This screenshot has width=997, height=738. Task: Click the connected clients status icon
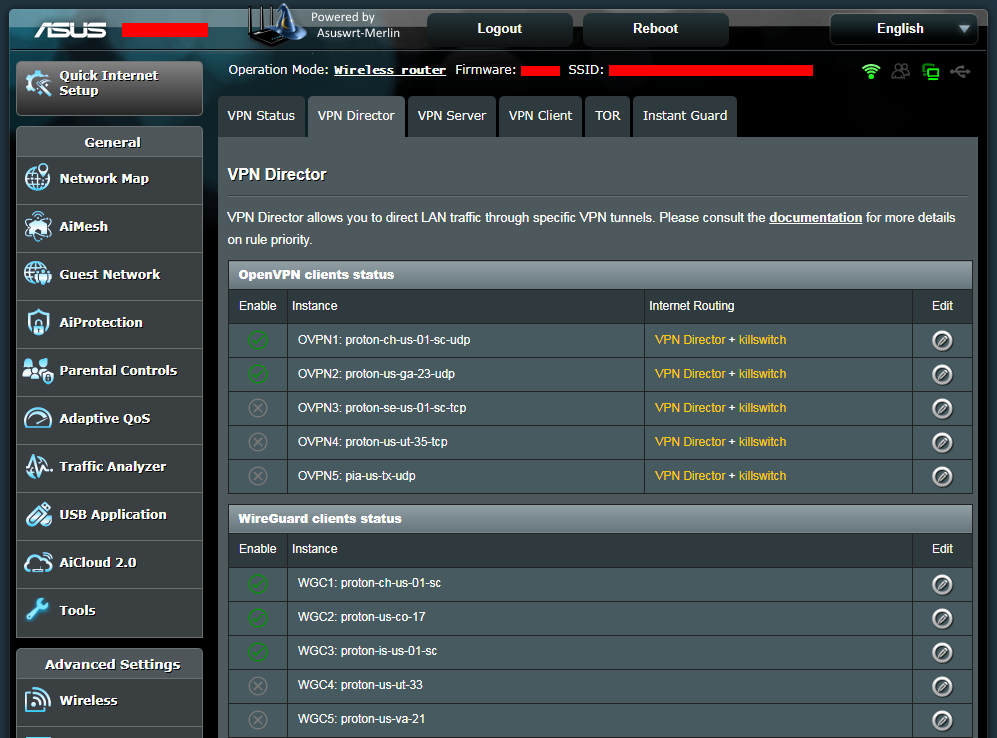pyautogui.click(x=900, y=71)
